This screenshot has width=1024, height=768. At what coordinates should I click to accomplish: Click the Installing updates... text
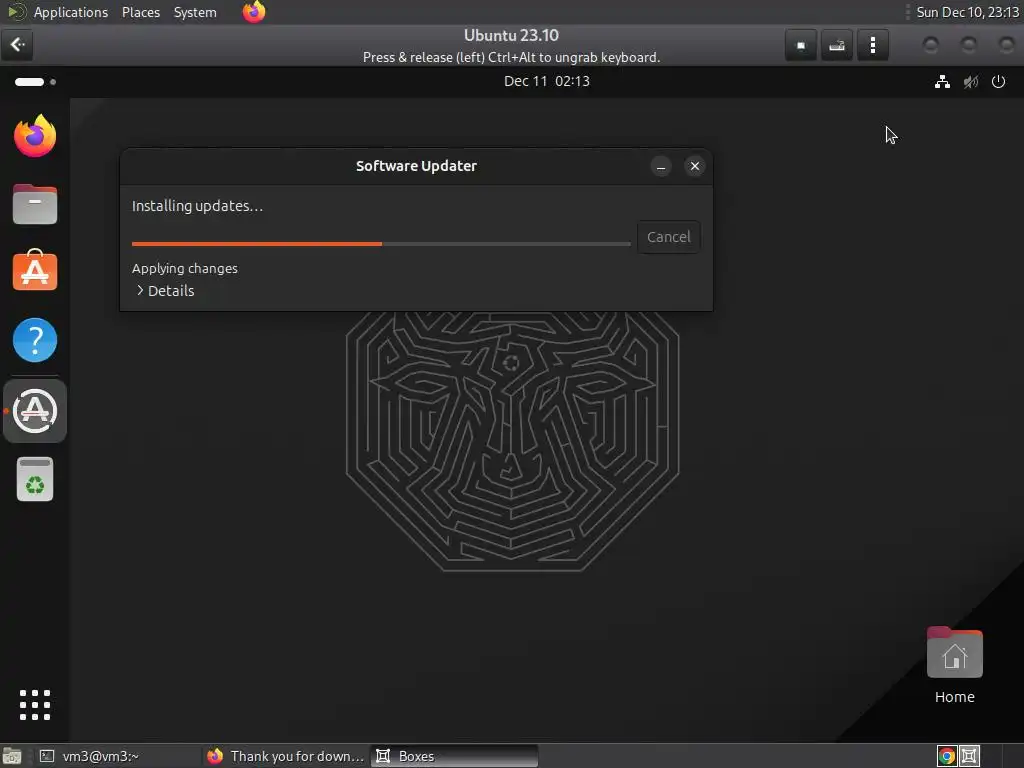197,206
